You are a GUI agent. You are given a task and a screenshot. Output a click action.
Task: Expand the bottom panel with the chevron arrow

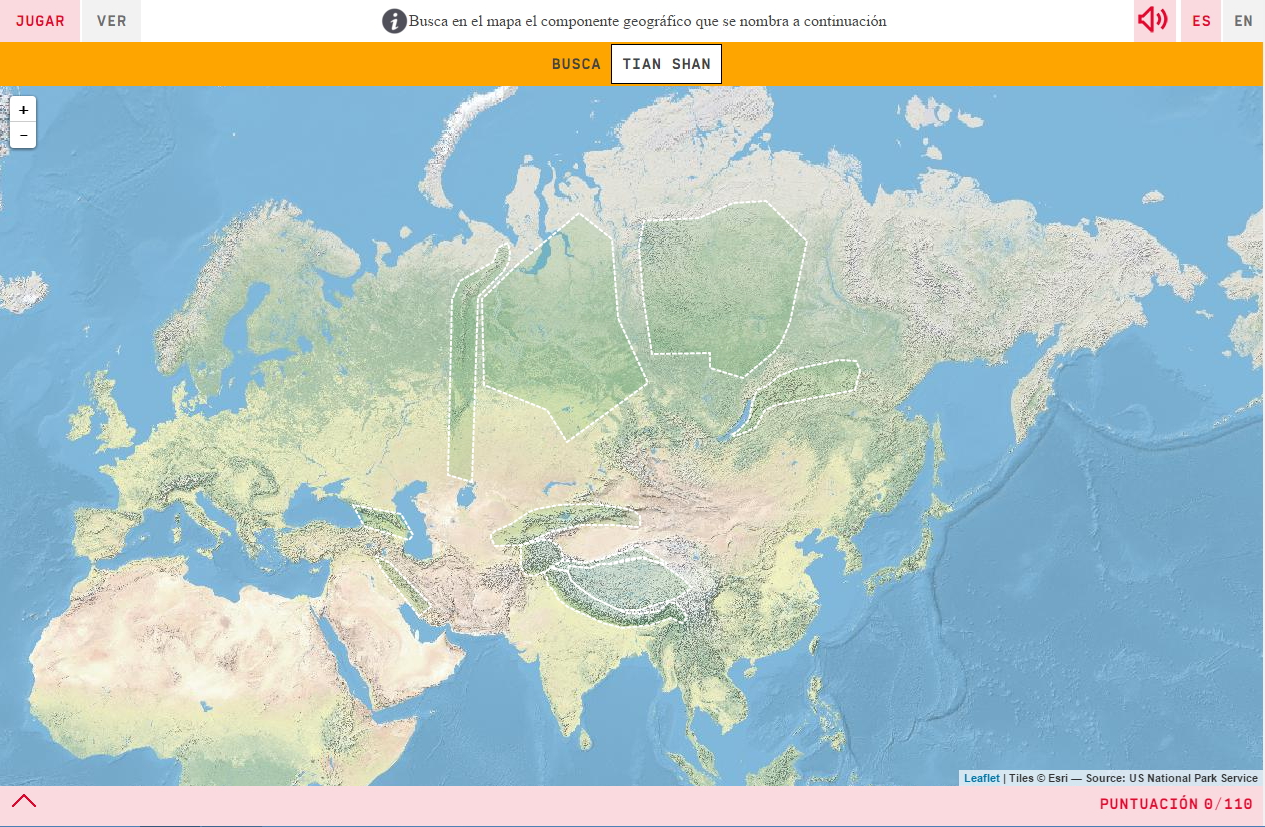pyautogui.click(x=24, y=800)
